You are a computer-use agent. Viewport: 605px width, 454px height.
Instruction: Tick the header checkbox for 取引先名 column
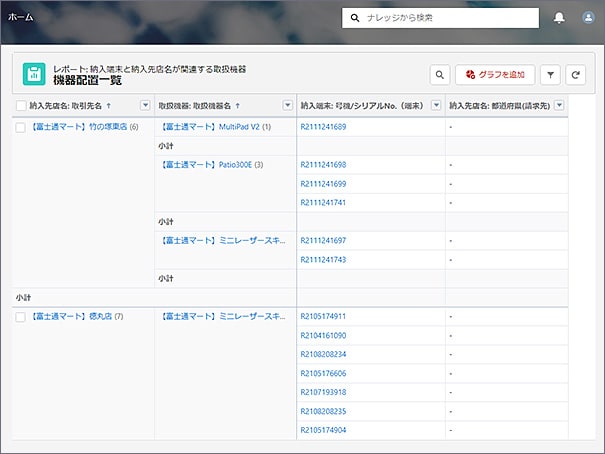point(21,105)
